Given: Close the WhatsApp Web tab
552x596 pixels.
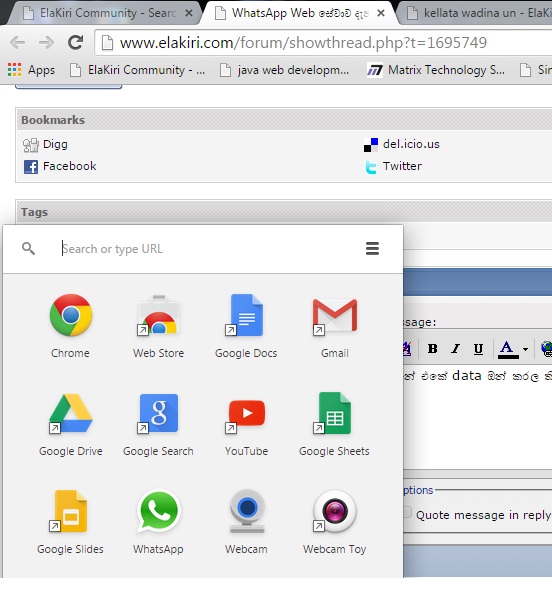Looking at the screenshot, I should pyautogui.click(x=381, y=13).
